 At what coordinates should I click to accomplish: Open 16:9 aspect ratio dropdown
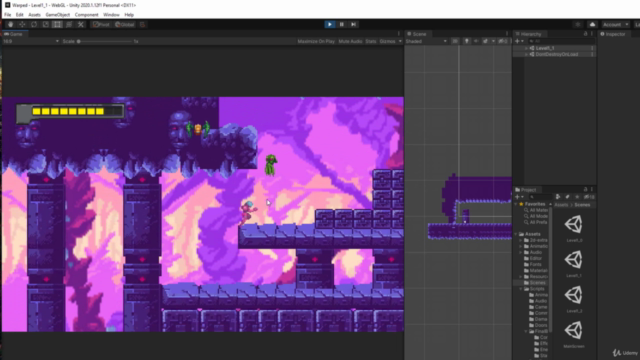click(31, 41)
